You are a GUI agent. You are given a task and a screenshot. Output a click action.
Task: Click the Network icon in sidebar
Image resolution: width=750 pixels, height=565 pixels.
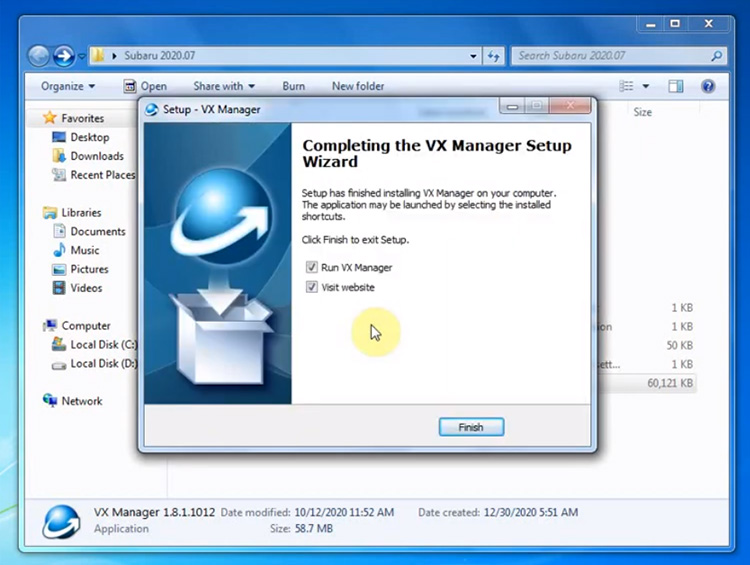point(50,400)
